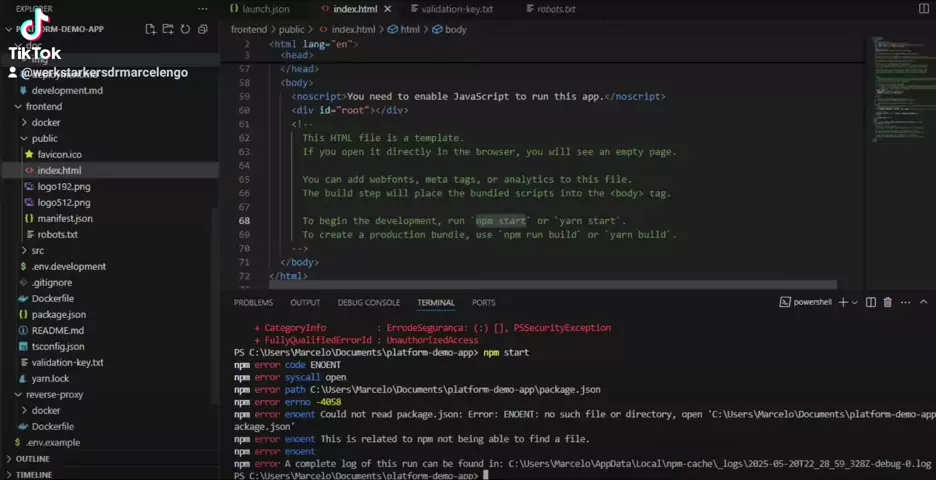
Task: Select the TERMINAL panel tab
Action: point(436,303)
